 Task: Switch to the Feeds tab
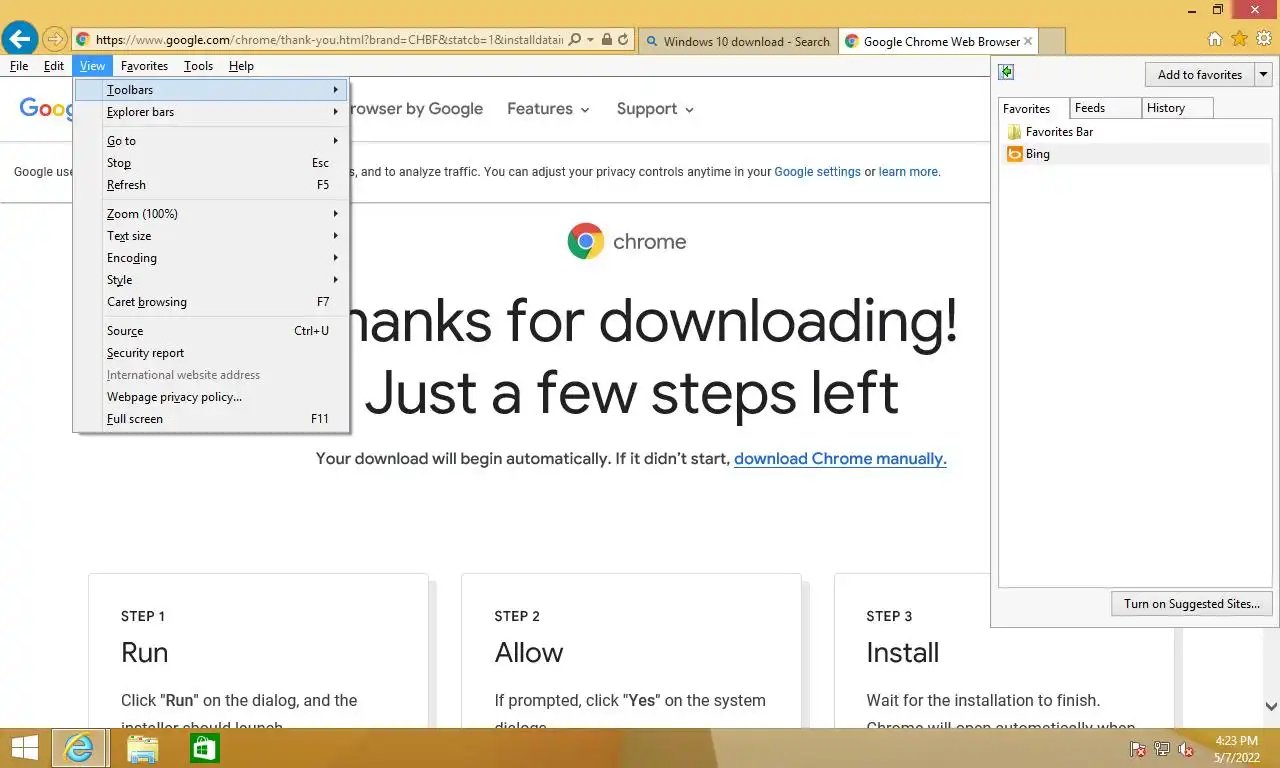point(1105,108)
